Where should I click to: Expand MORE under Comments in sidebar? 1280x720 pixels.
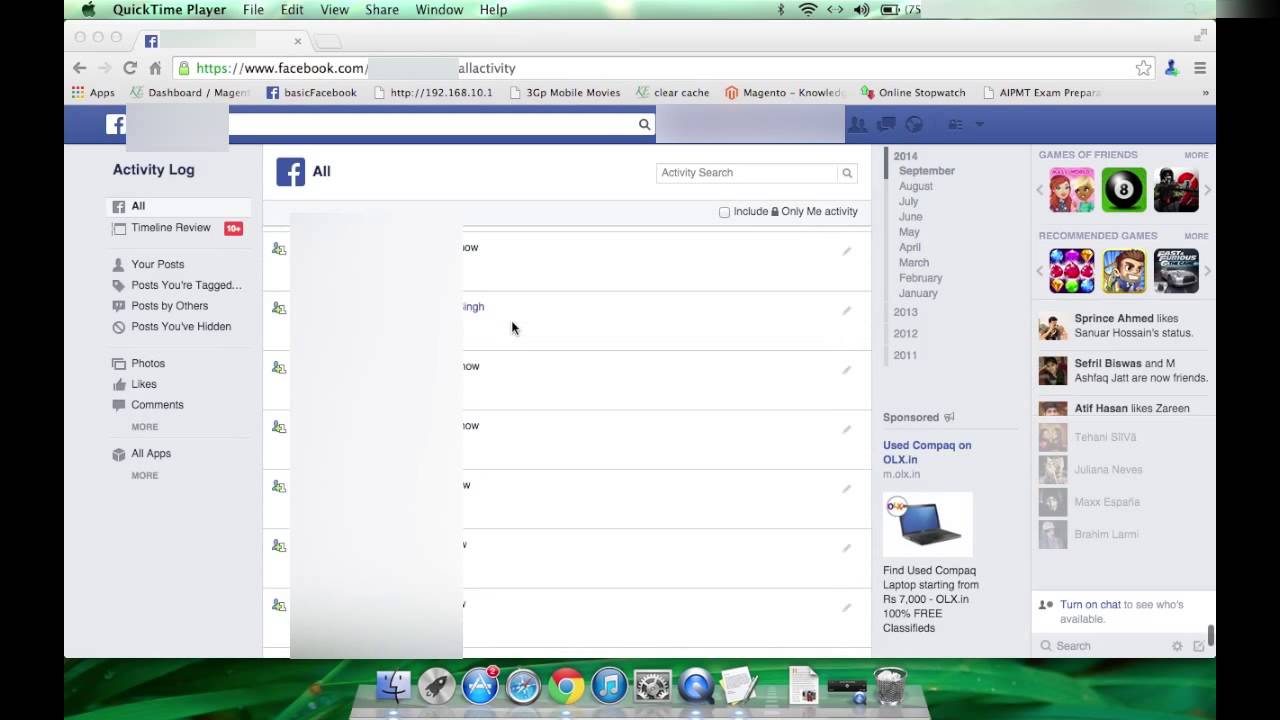(145, 427)
